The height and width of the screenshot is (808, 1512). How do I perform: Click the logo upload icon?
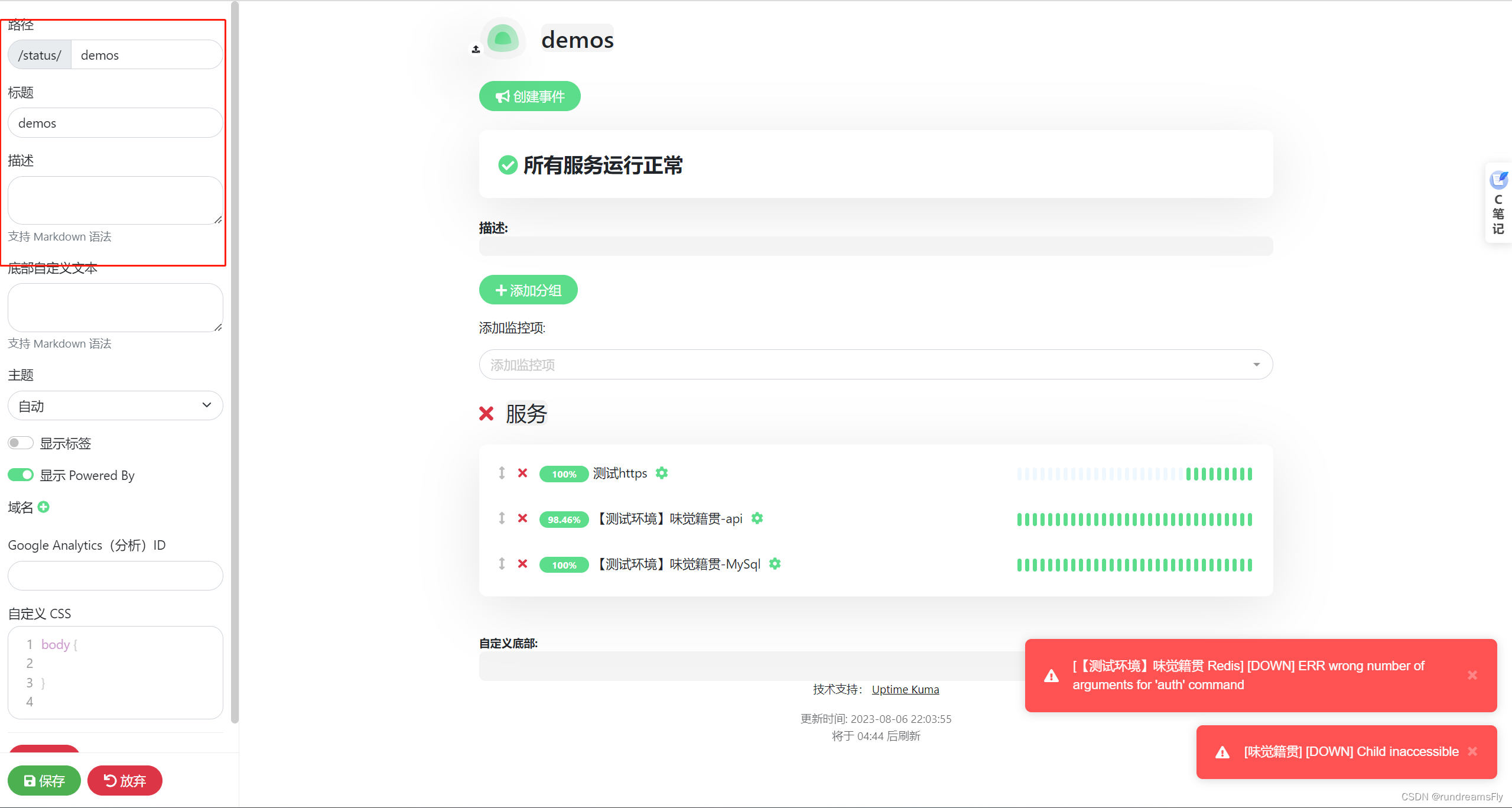click(476, 50)
